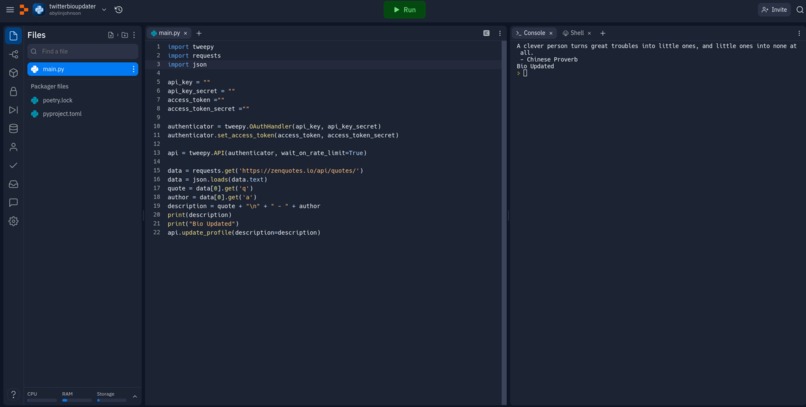Add a new tab in editor pane
Viewport: 806px width, 407px height.
click(199, 33)
